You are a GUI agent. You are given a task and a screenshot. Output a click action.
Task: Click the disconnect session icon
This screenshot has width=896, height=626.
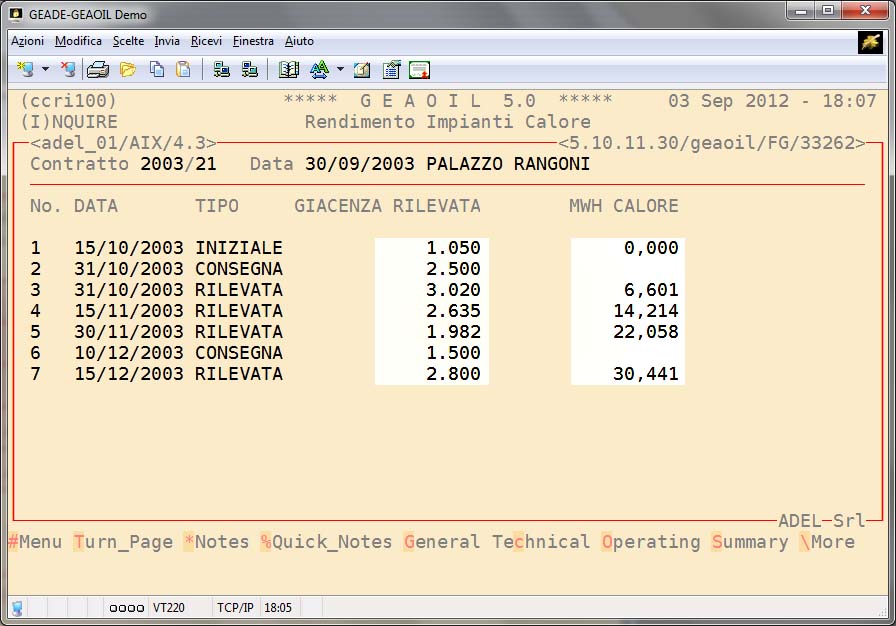tap(68, 69)
